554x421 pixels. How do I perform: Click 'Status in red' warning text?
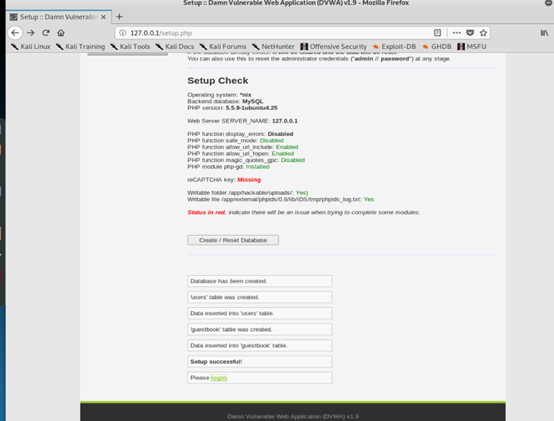tap(206, 212)
